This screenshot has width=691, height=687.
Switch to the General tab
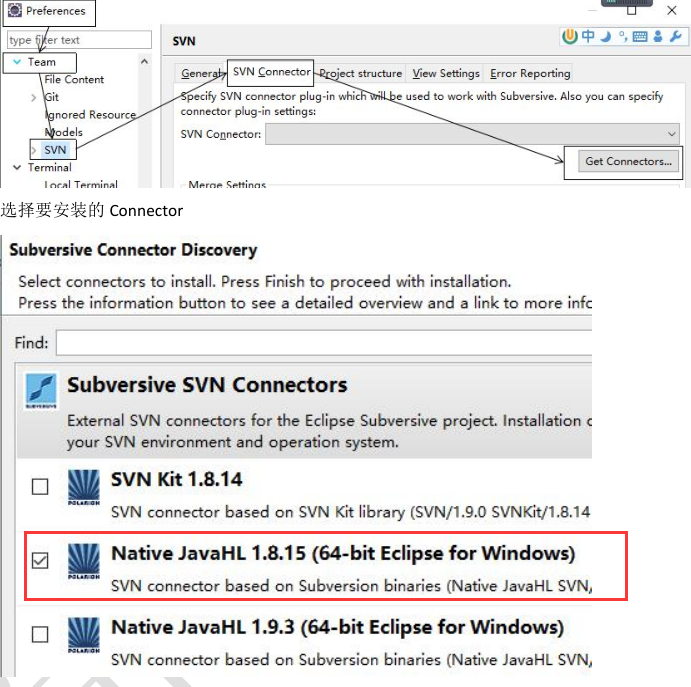coord(201,73)
